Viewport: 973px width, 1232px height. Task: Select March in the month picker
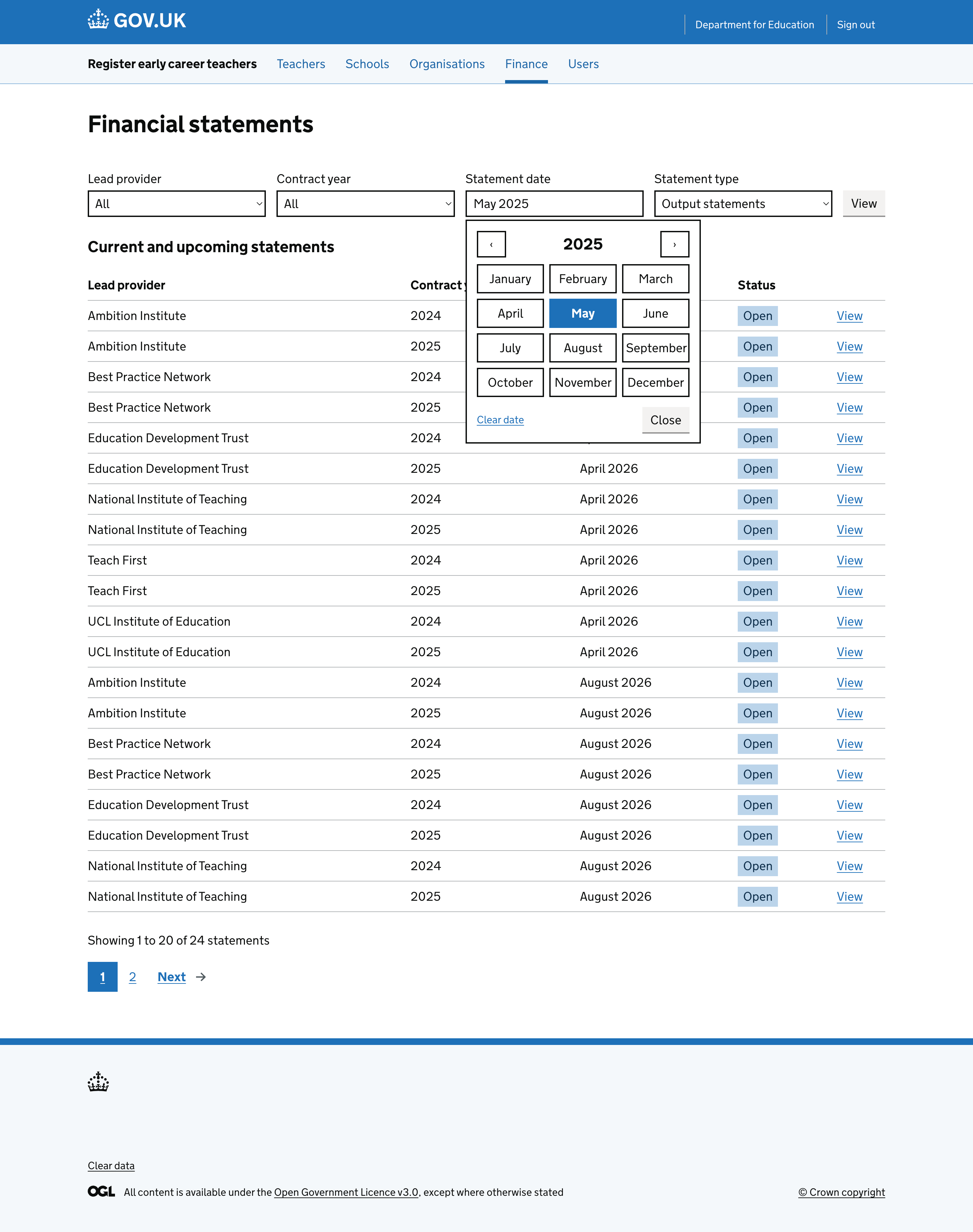click(656, 279)
